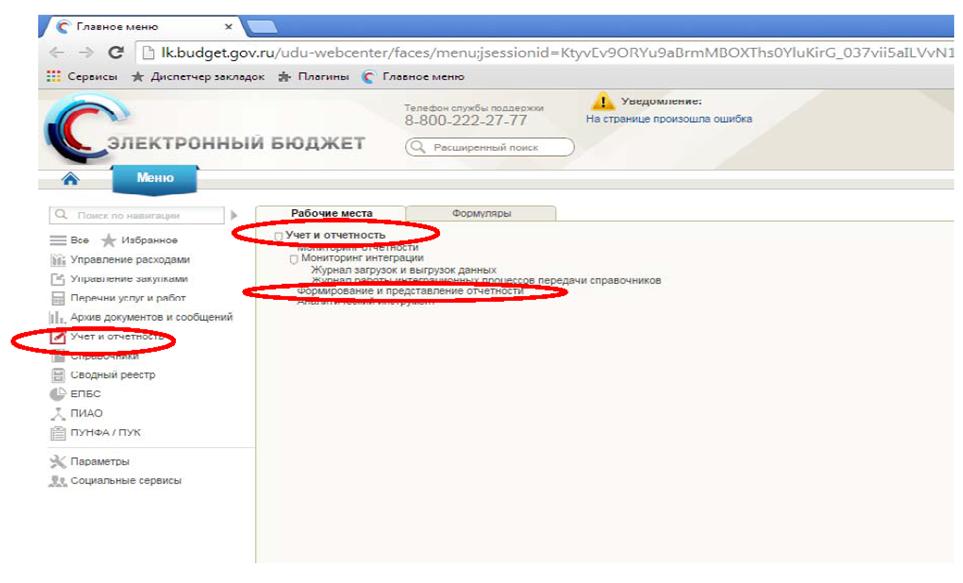Open Управление расходами sidebar icon
963x583 pixels.
58,260
